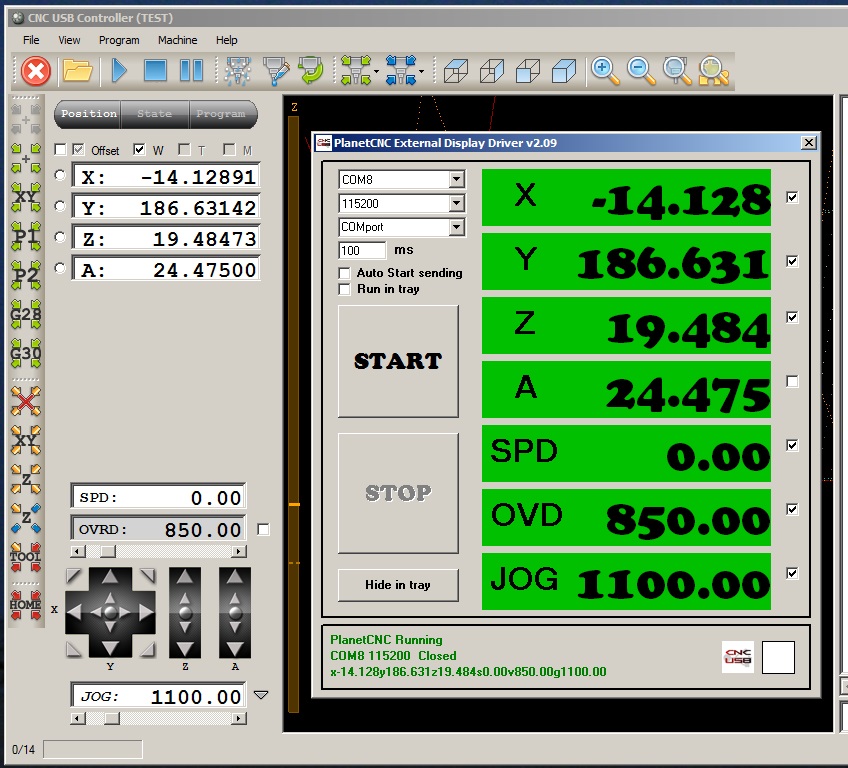Toggle the Offset checkbox
This screenshot has width=848, height=768.
pos(78,149)
